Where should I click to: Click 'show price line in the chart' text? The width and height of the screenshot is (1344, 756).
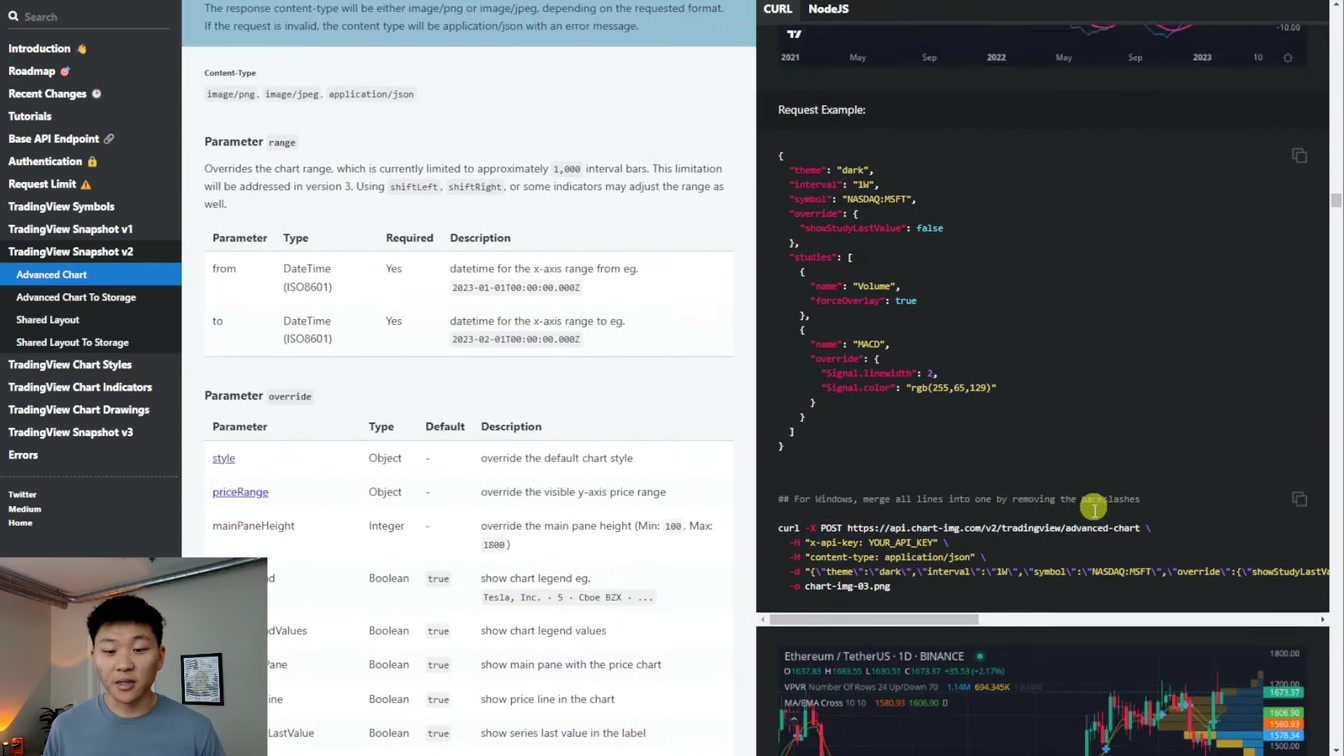[x=547, y=699]
